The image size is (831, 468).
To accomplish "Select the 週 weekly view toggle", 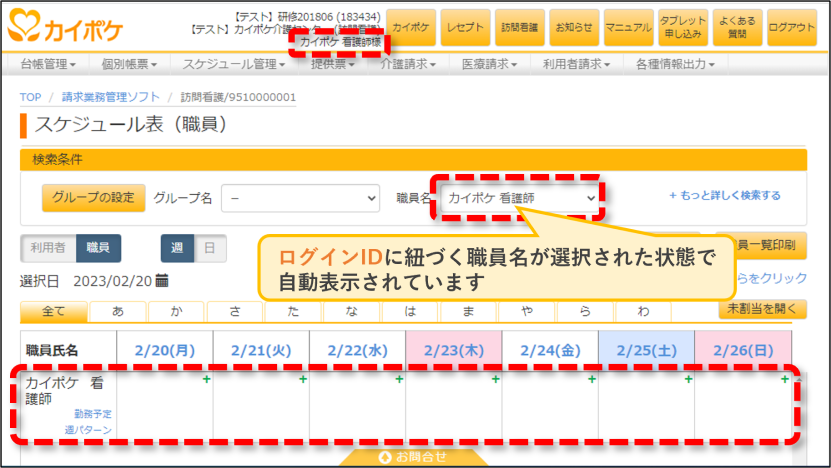I will [x=177, y=248].
